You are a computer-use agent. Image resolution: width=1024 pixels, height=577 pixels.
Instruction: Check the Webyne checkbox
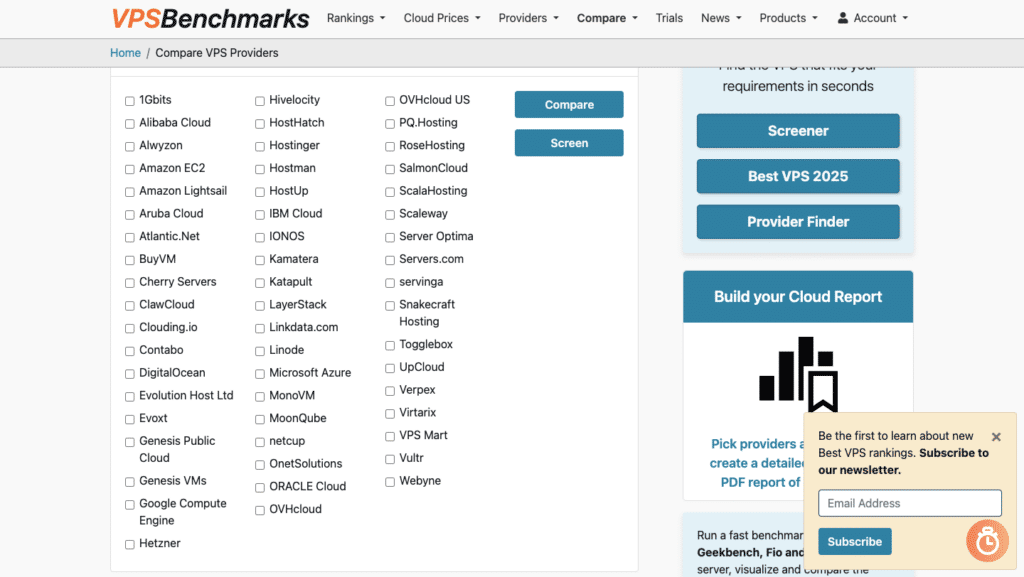click(390, 482)
